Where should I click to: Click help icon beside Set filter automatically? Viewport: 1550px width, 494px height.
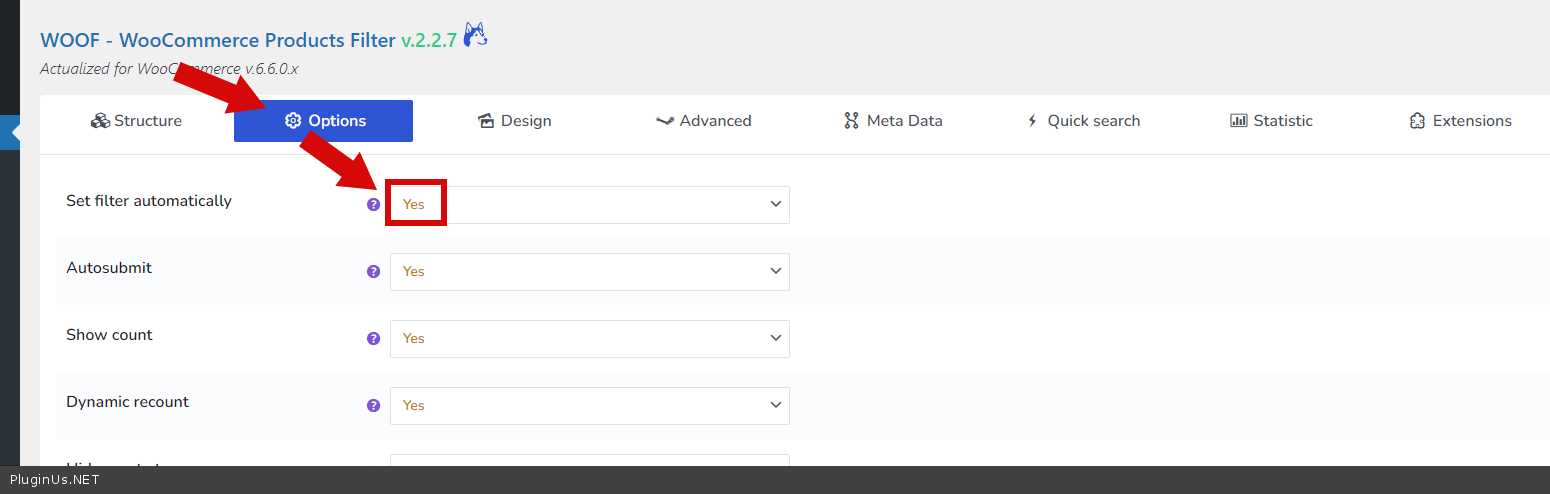coord(373,204)
